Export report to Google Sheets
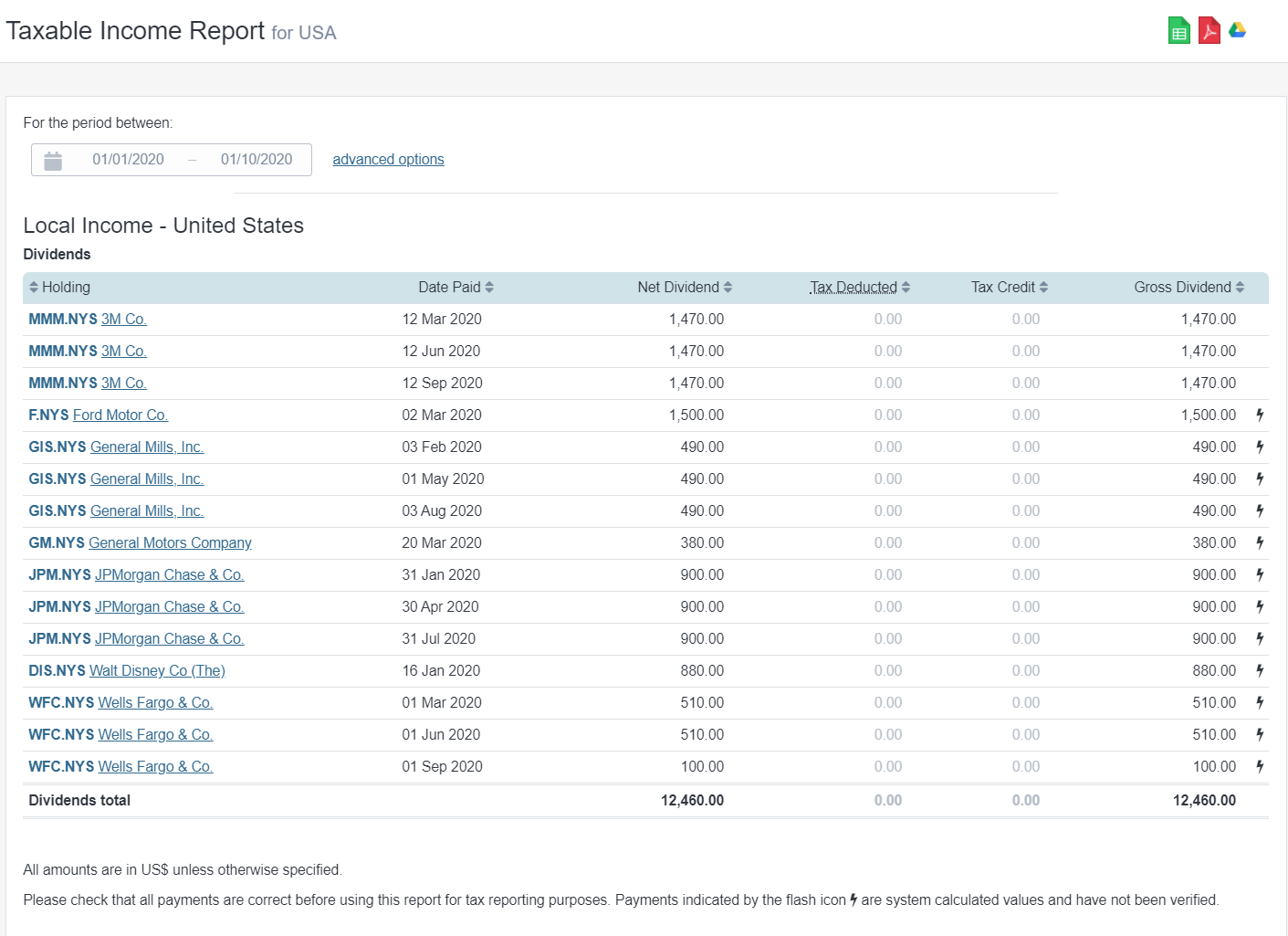1288x936 pixels. [x=1179, y=31]
